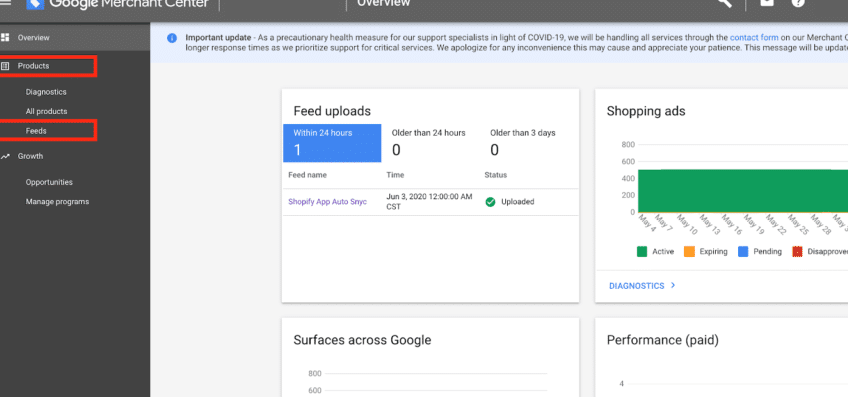
Task: Click the Expiring legend label text
Action: pos(713,252)
